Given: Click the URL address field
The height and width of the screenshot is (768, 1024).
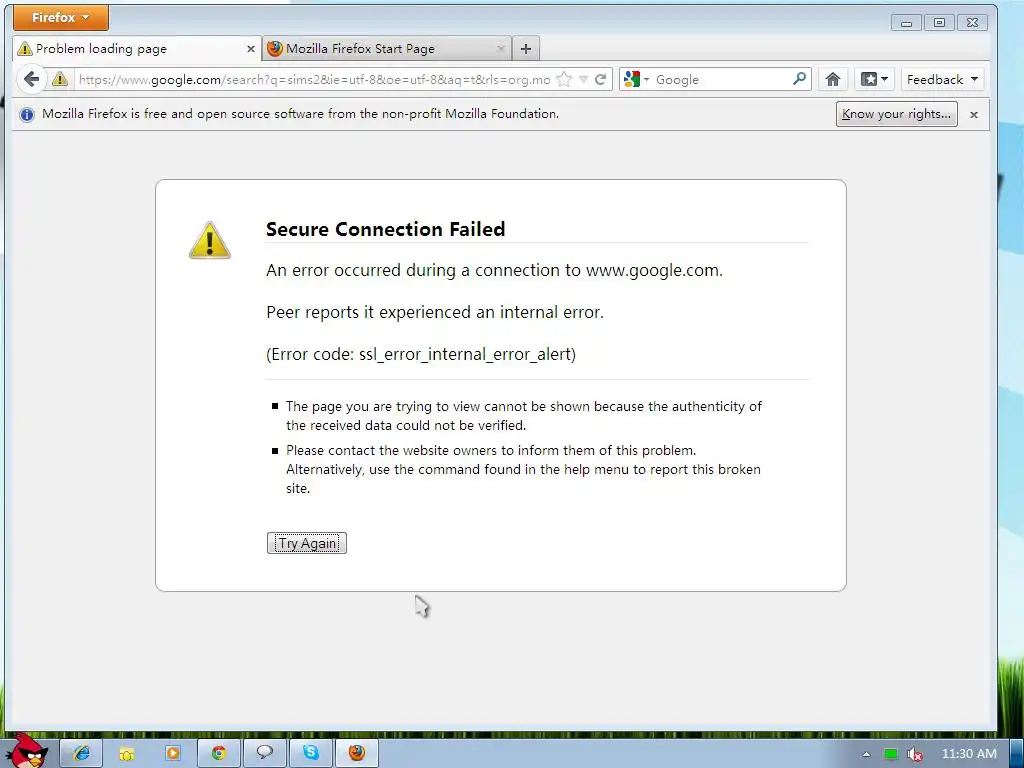Looking at the screenshot, I should tap(314, 80).
